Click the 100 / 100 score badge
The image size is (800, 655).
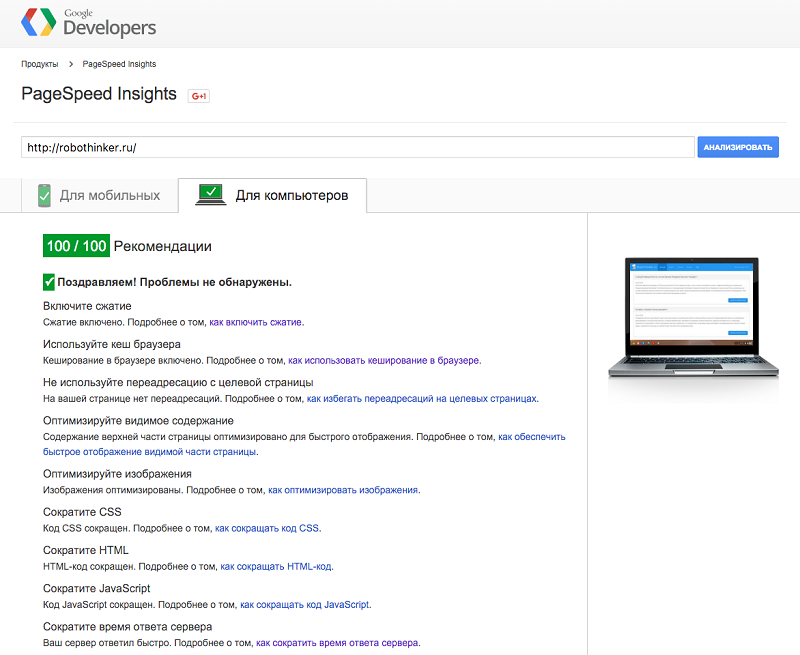[x=77, y=246]
